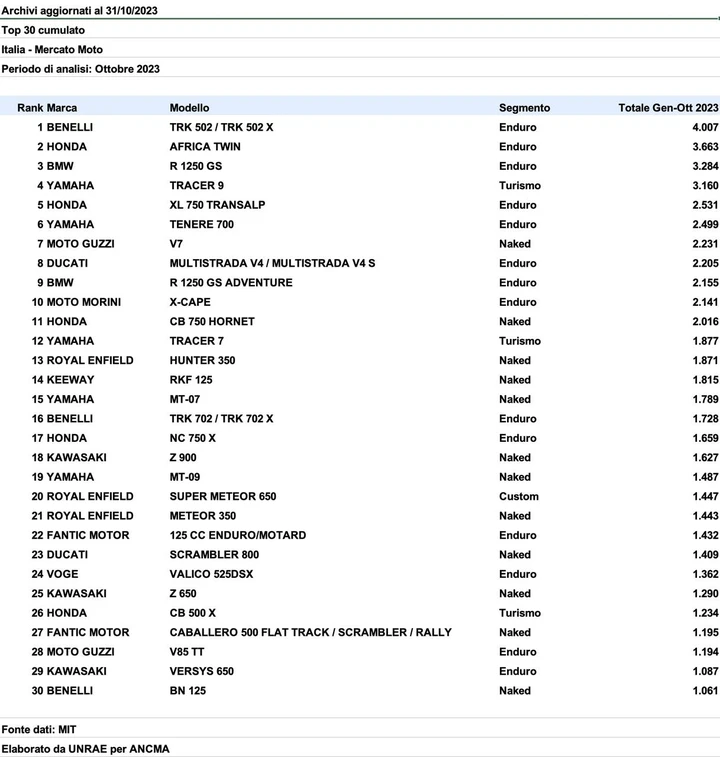The image size is (720, 757).
Task: Select the Modello column header
Action: click(189, 108)
